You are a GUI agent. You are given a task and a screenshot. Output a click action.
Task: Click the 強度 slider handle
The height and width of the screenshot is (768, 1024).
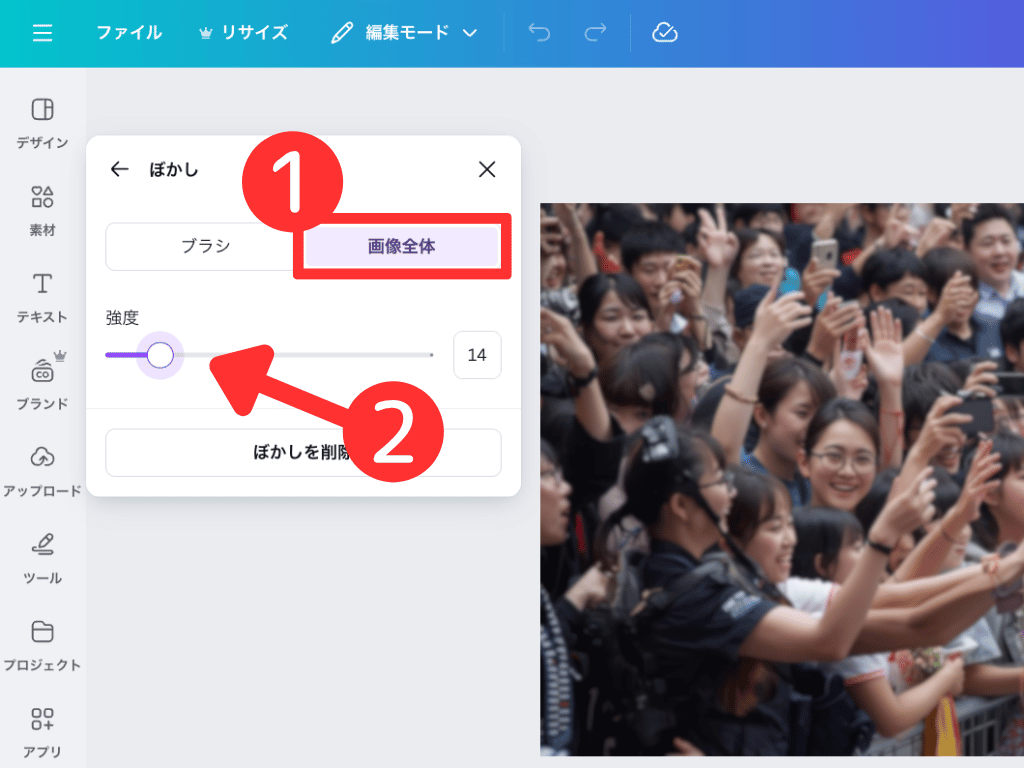pos(160,355)
